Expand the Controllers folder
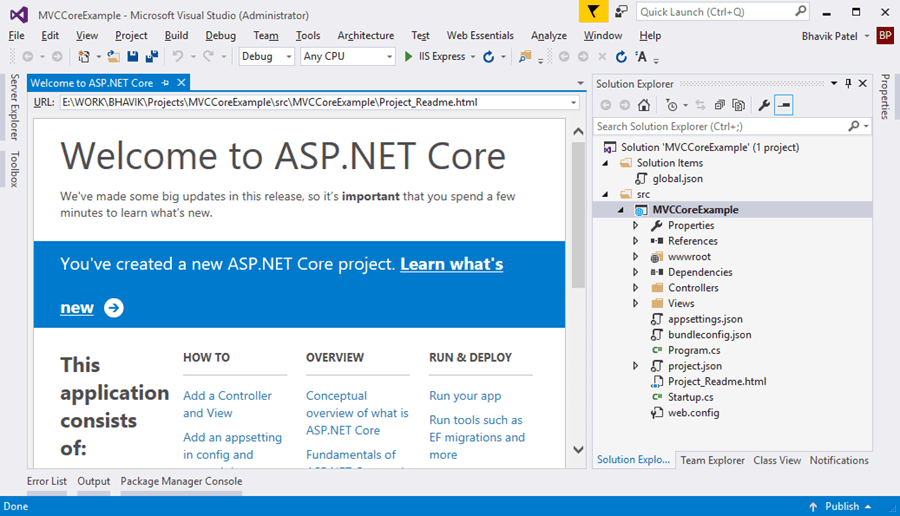This screenshot has height=516, width=900. coord(635,288)
